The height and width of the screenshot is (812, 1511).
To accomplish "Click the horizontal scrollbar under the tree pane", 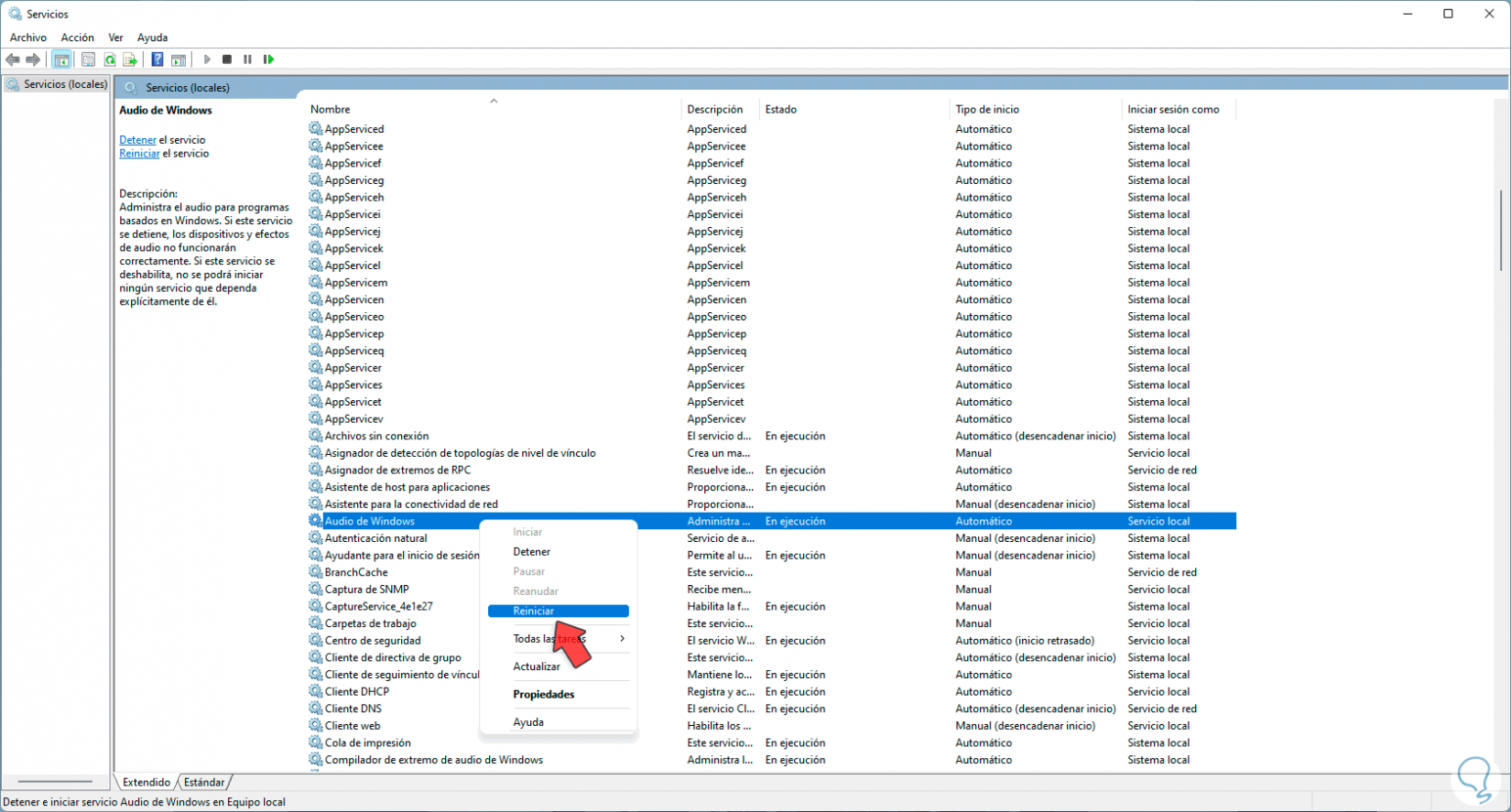I will tap(55, 782).
